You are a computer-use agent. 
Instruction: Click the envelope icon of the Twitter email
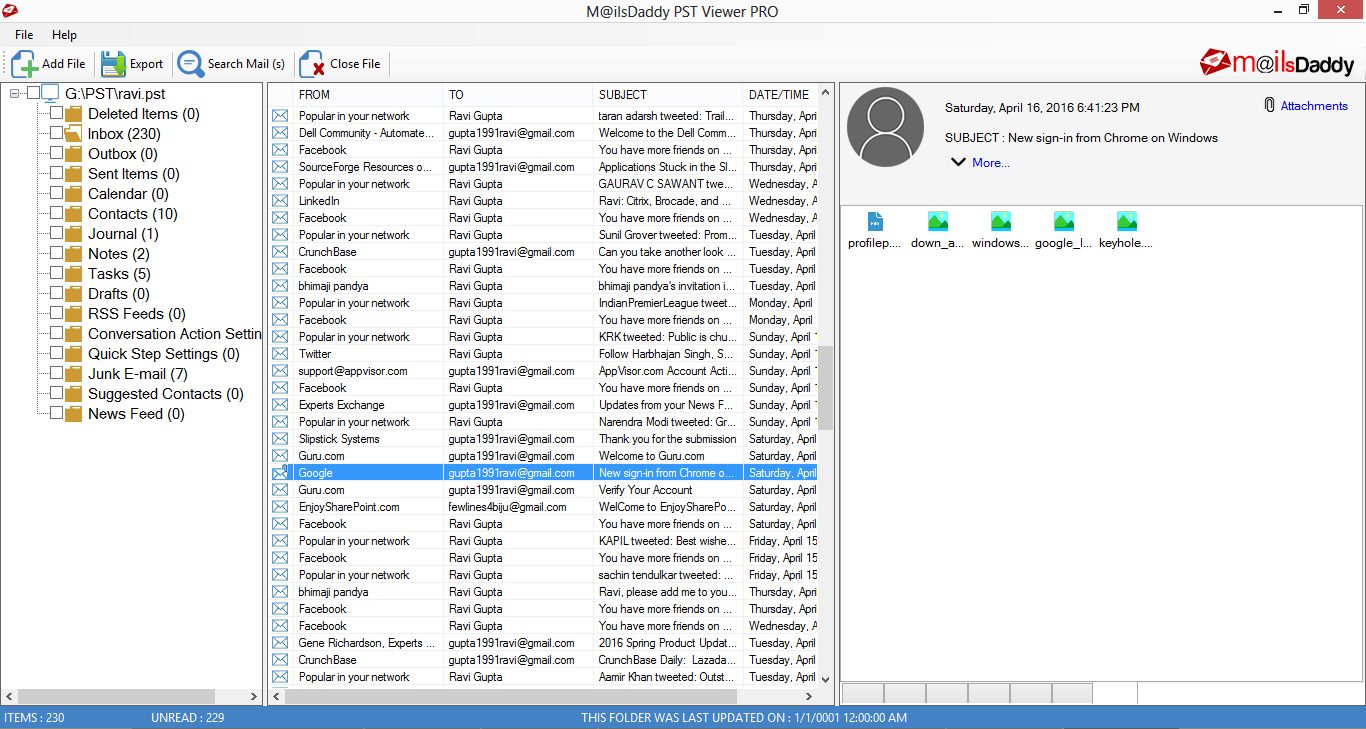coord(280,354)
